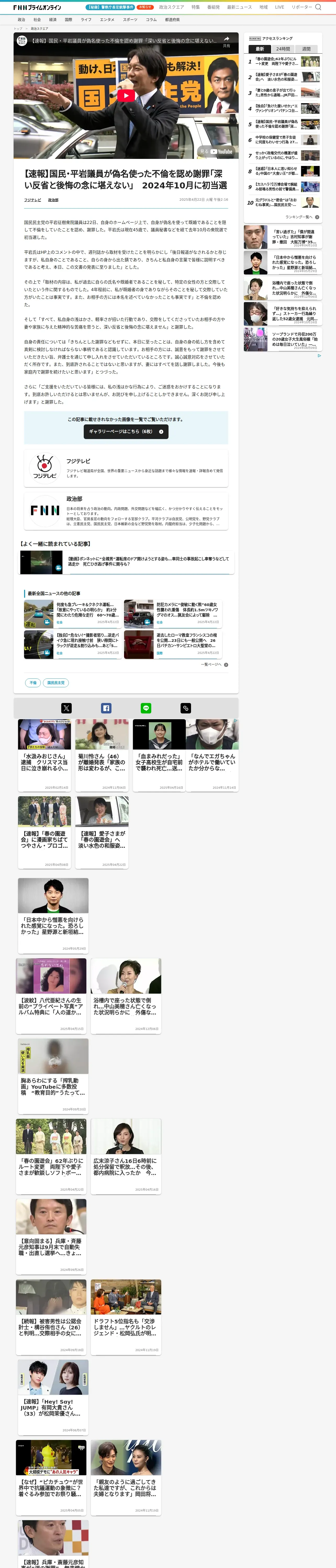This screenshot has height=1568, width=336.
Task: Open 地域 in header menu
Action: 264,7
